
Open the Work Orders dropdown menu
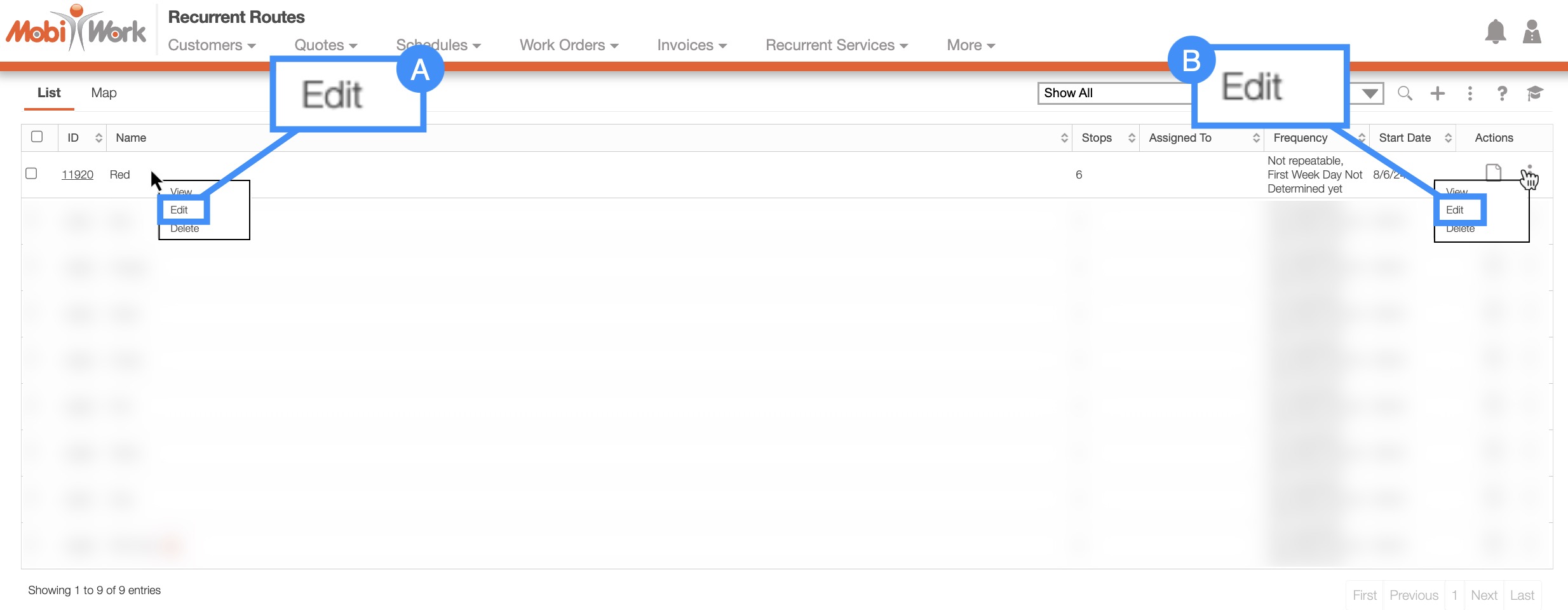pos(569,45)
